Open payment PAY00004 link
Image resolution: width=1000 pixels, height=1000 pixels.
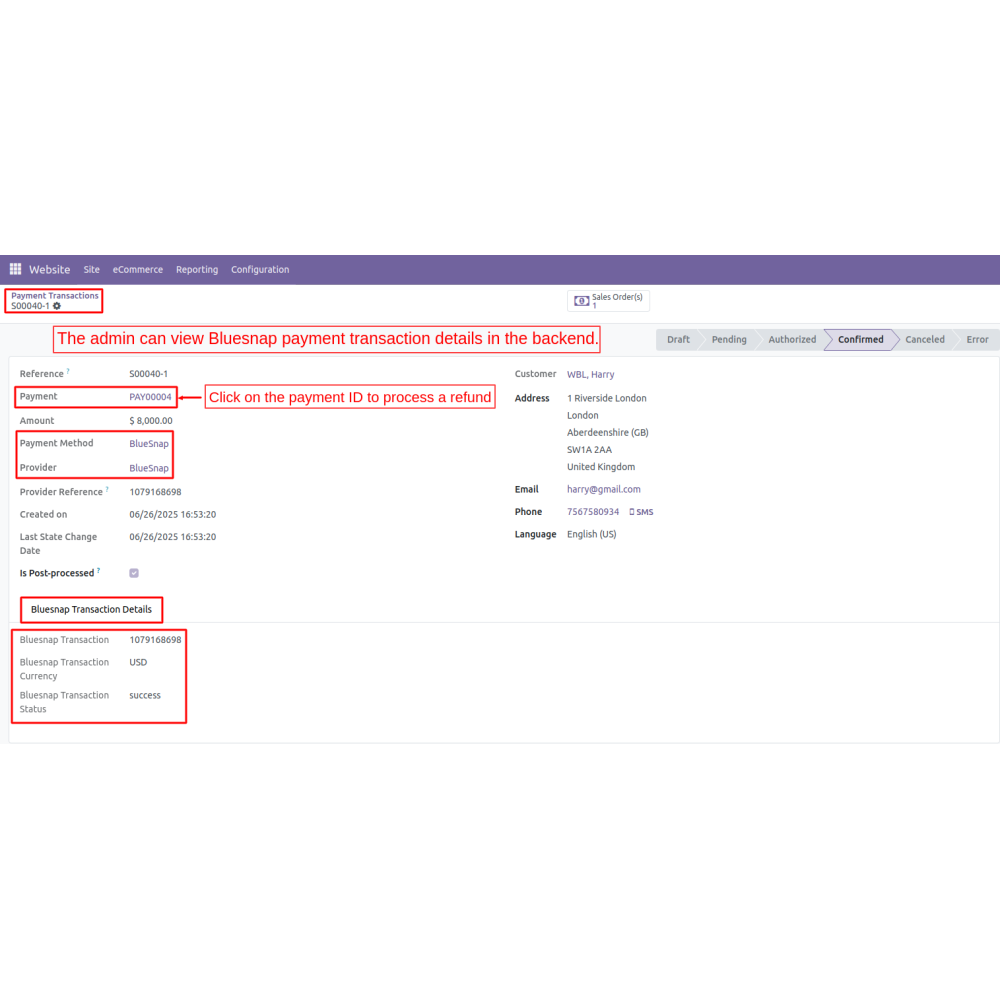(150, 397)
